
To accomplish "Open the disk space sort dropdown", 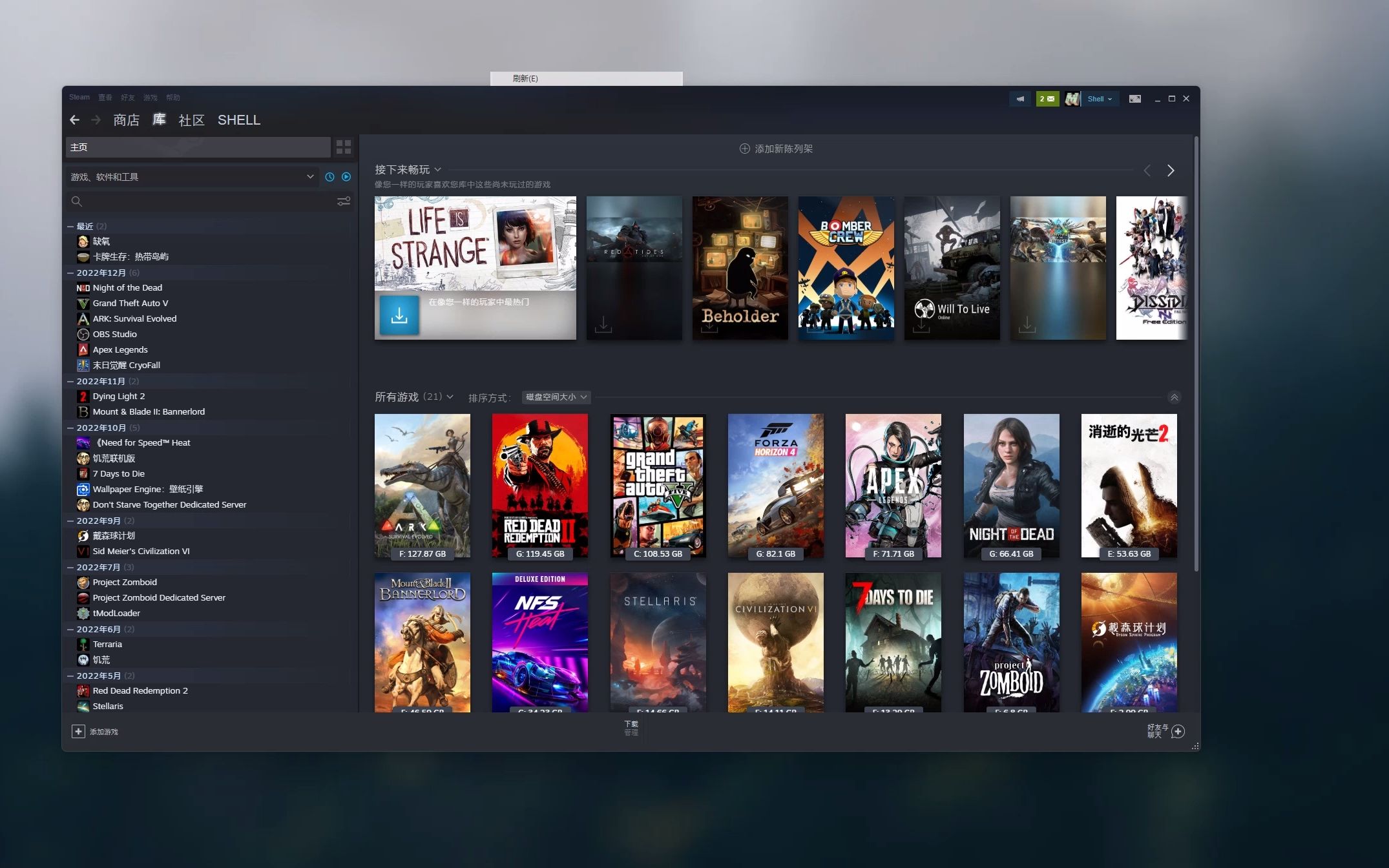I will point(556,397).
